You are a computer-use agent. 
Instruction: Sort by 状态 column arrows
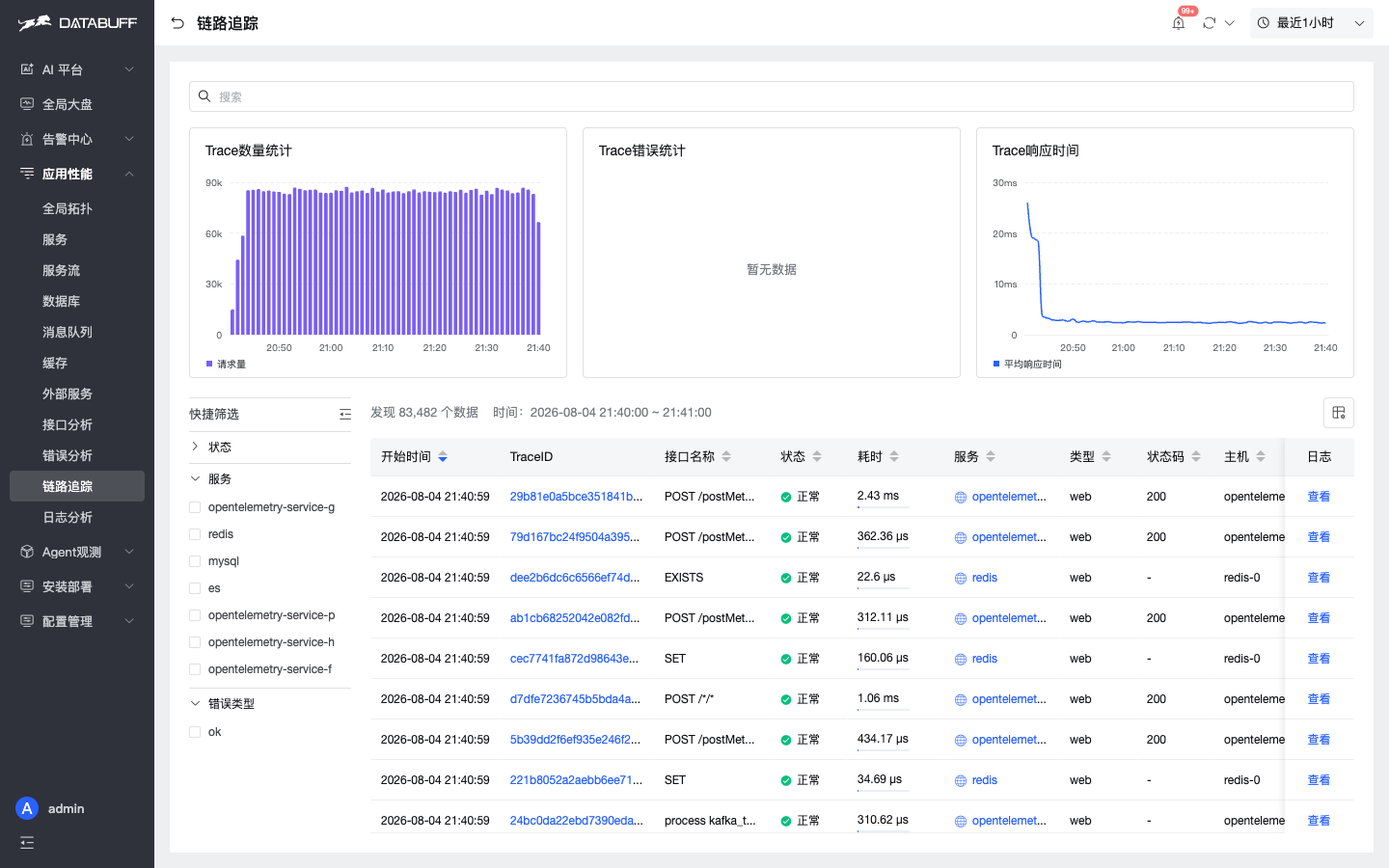coord(817,457)
